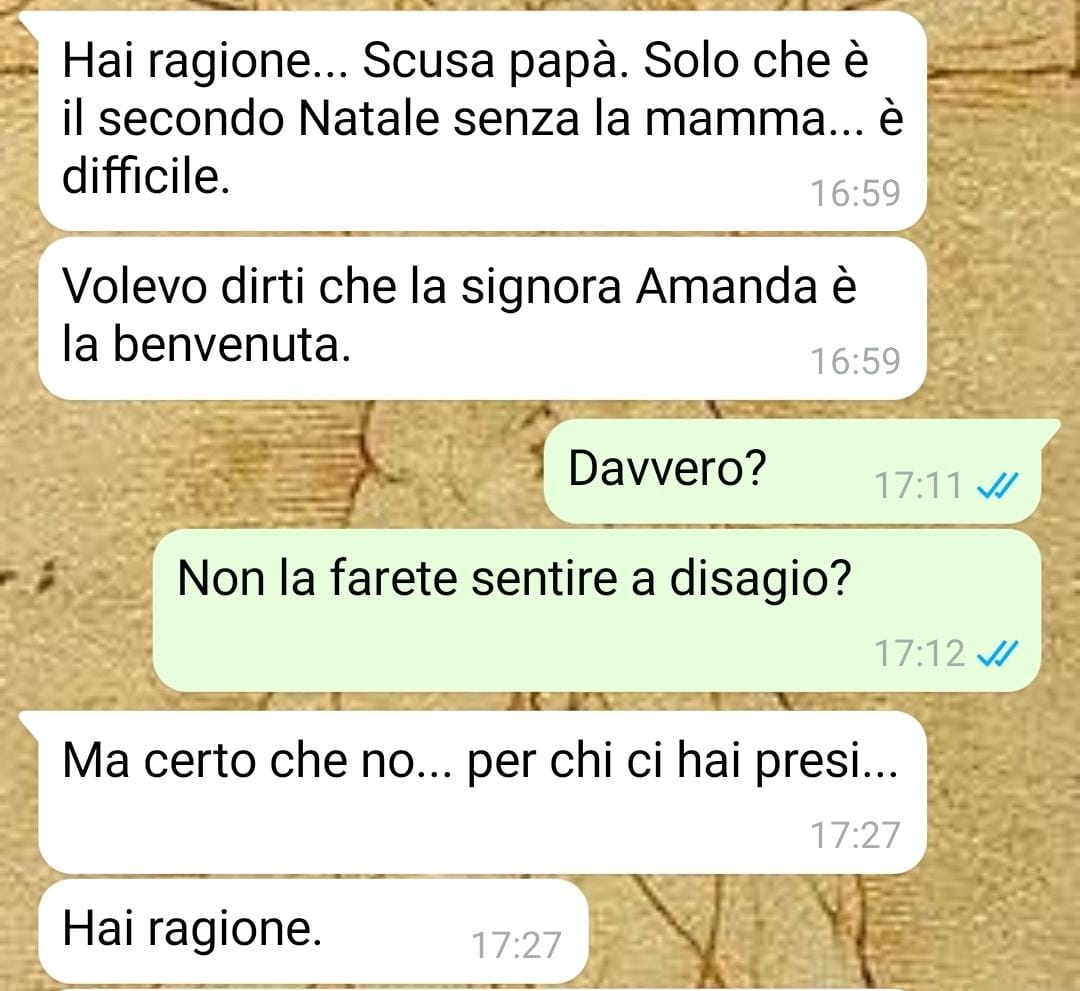Click the 17:27 timestamp next to 'Hai ragione.'
Screen dimensions: 1080x991
pyautogui.click(x=516, y=945)
